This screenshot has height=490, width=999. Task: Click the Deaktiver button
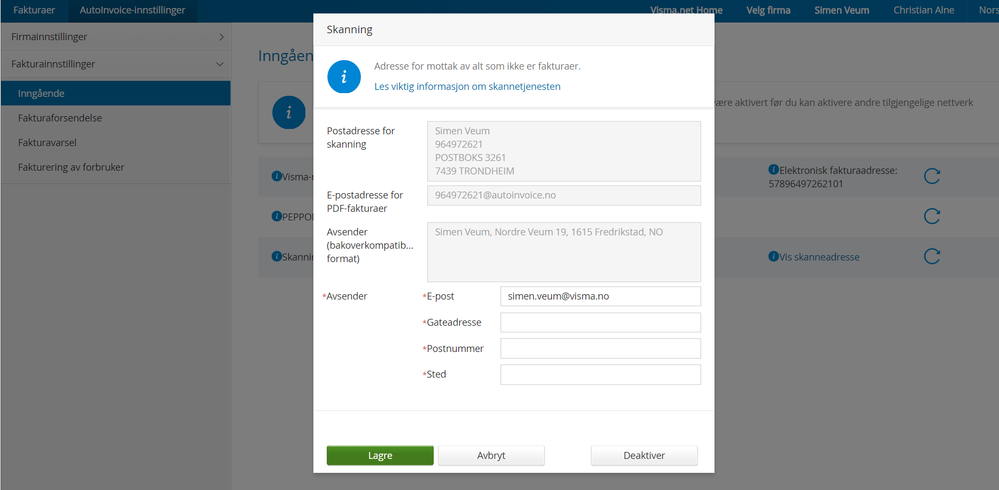click(644, 456)
